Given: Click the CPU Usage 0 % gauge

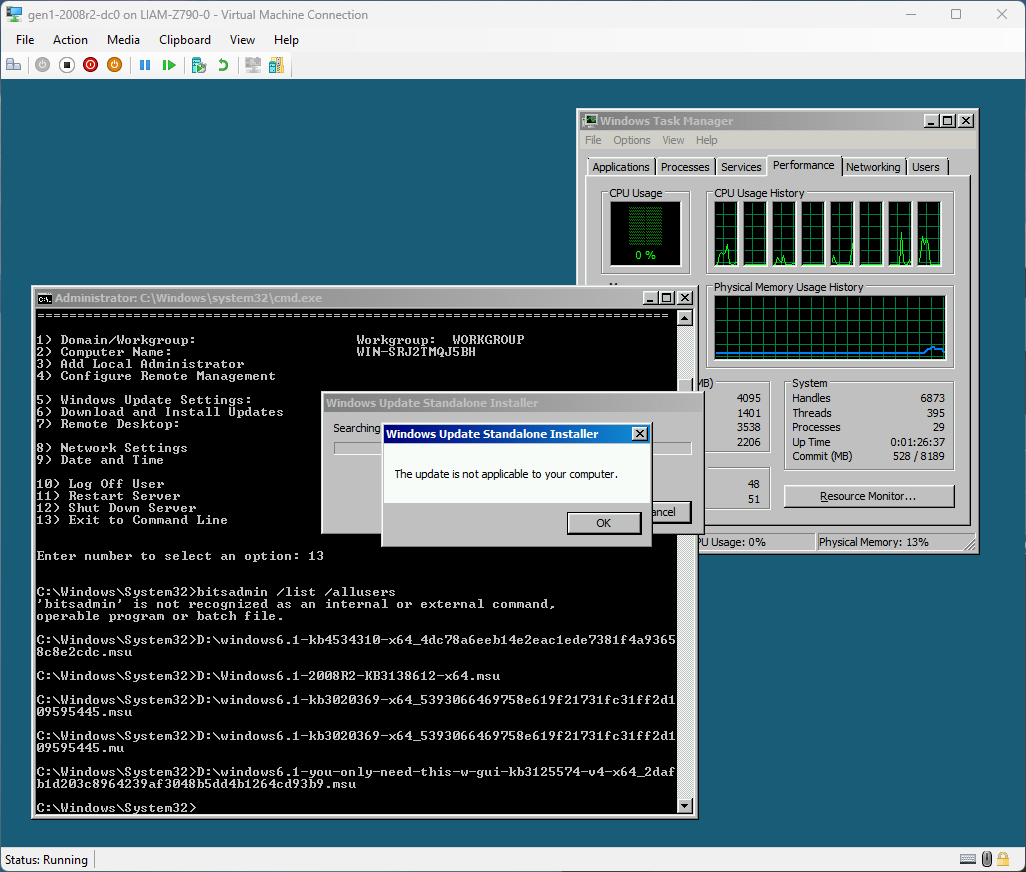Looking at the screenshot, I should coord(645,234).
